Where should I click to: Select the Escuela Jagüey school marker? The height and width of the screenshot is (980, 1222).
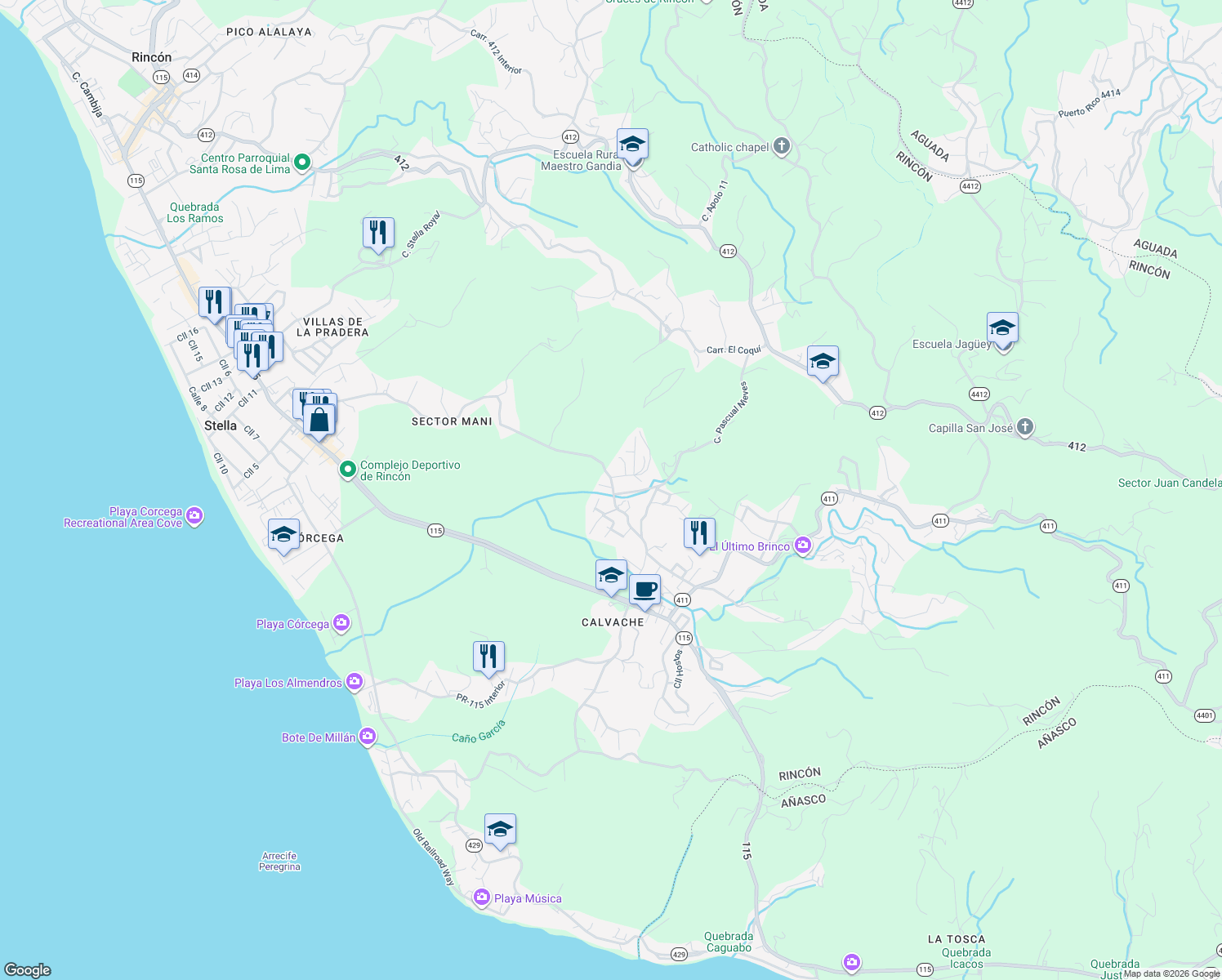pos(1002,328)
